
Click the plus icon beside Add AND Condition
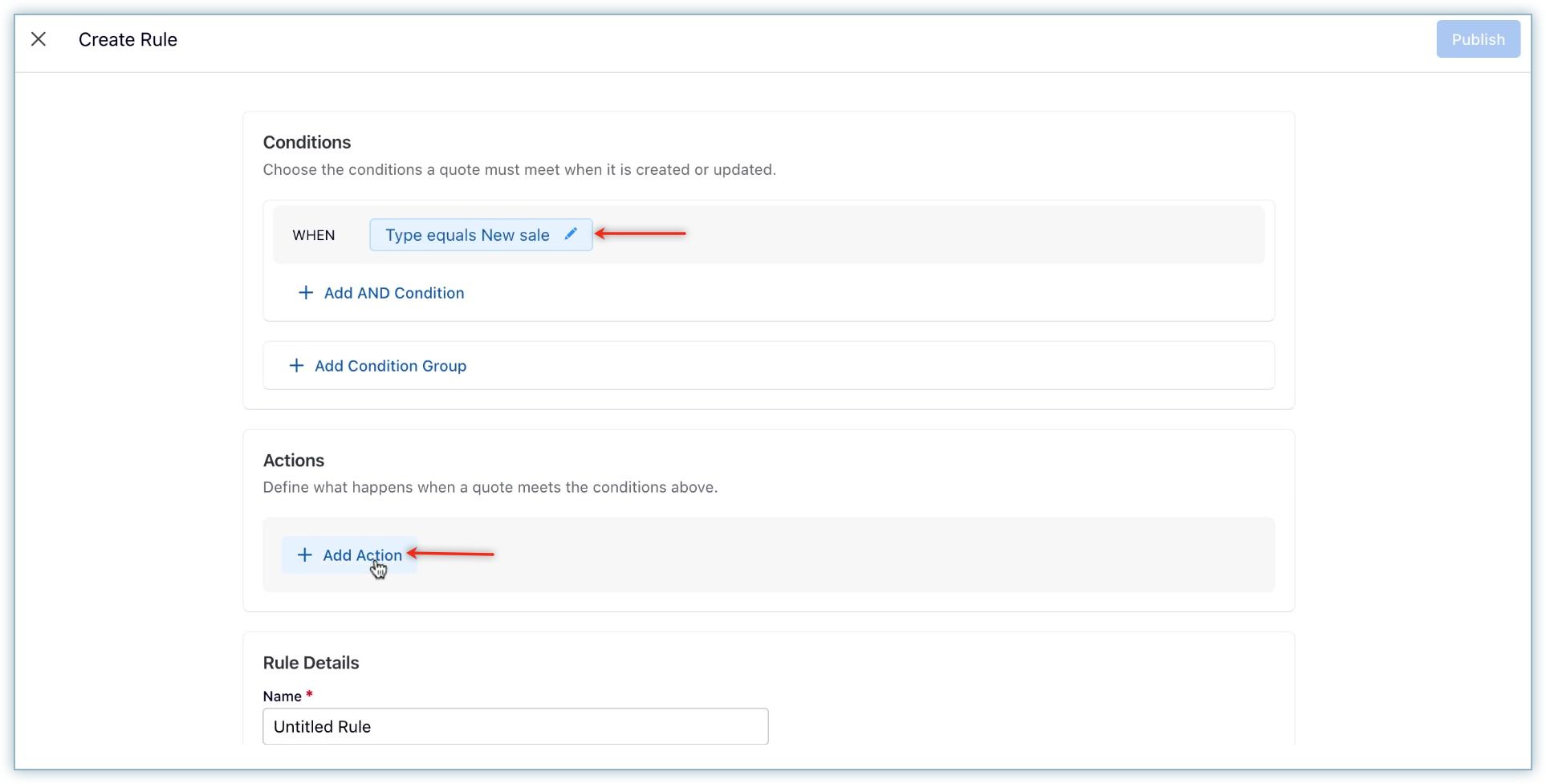pos(306,293)
